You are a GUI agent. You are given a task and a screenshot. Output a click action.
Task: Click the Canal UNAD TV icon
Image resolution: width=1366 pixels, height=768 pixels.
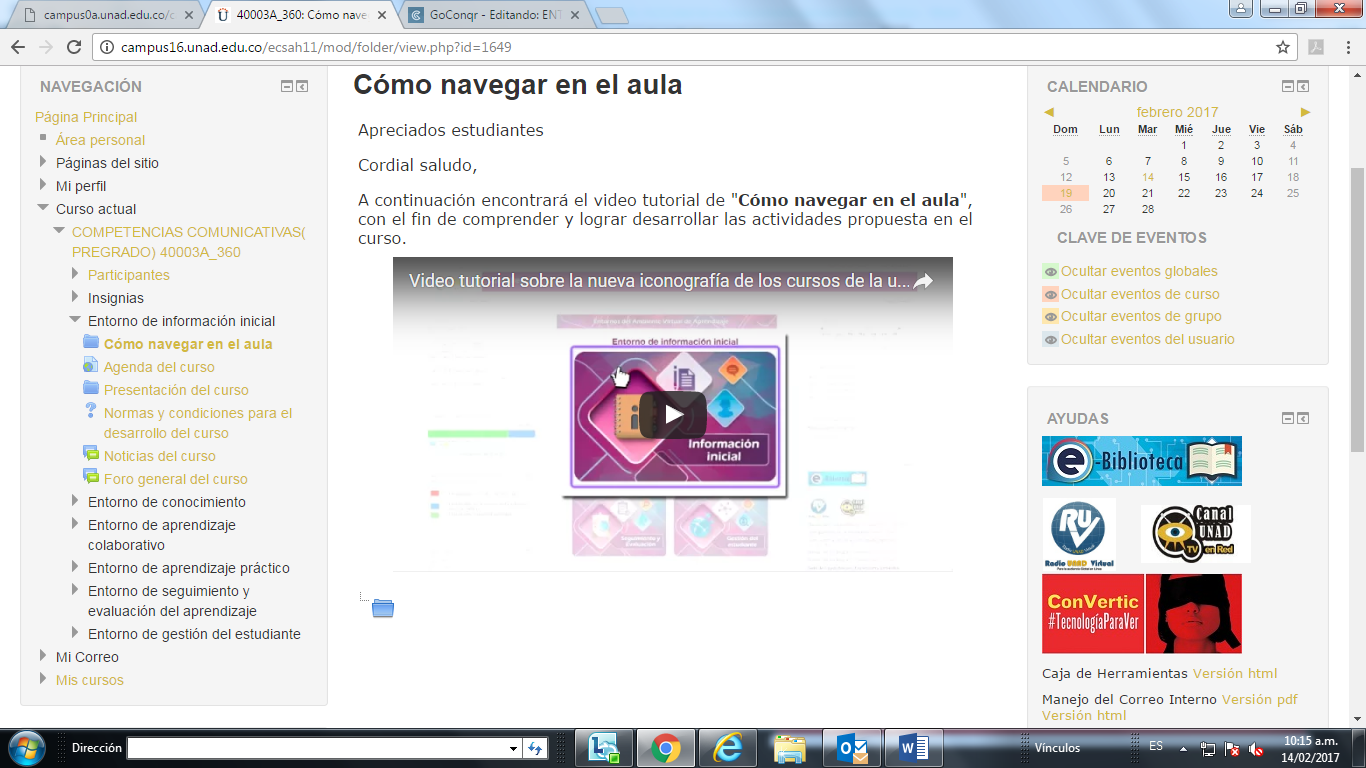[x=1195, y=533]
